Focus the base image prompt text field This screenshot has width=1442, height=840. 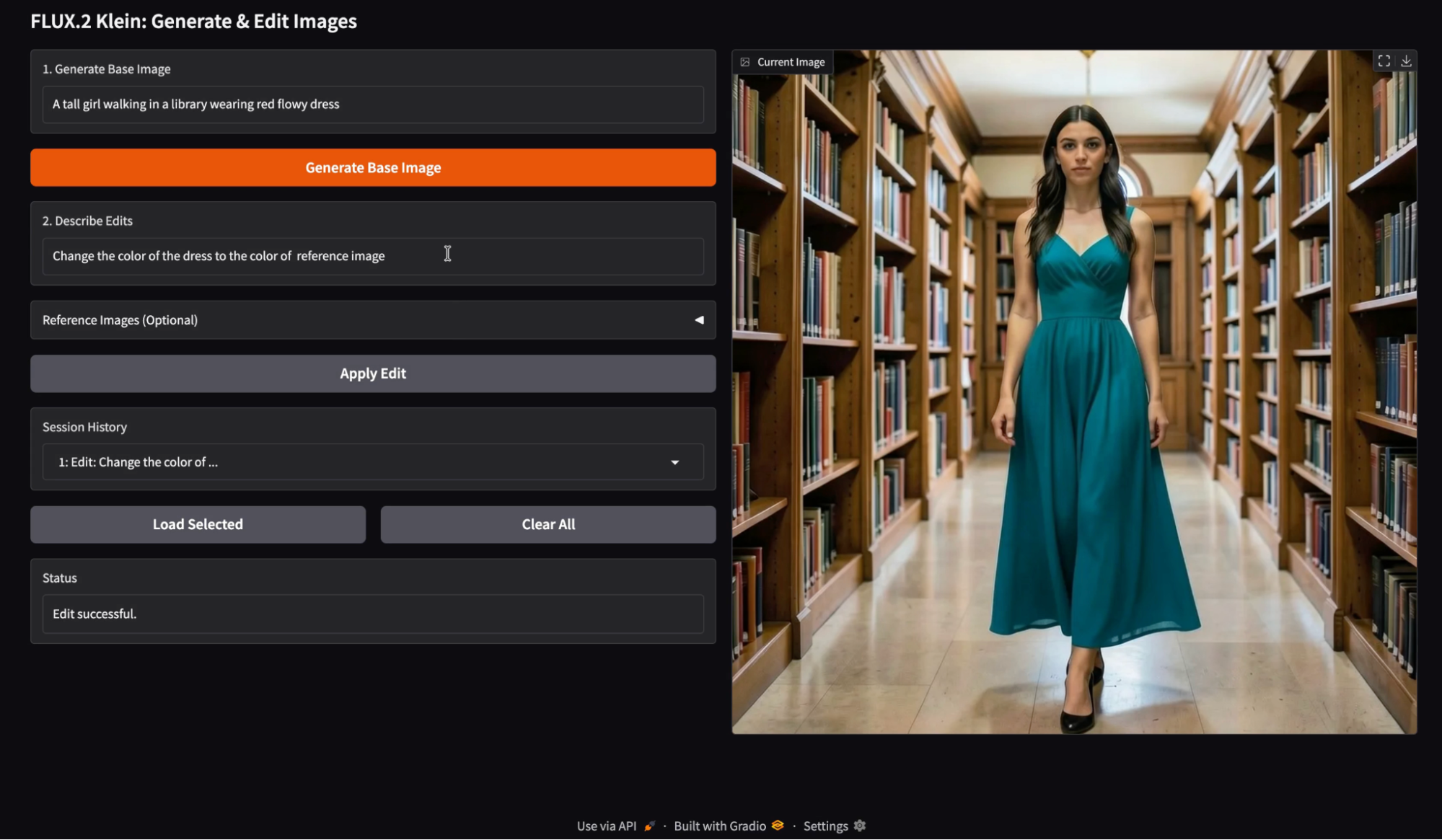[x=373, y=105]
